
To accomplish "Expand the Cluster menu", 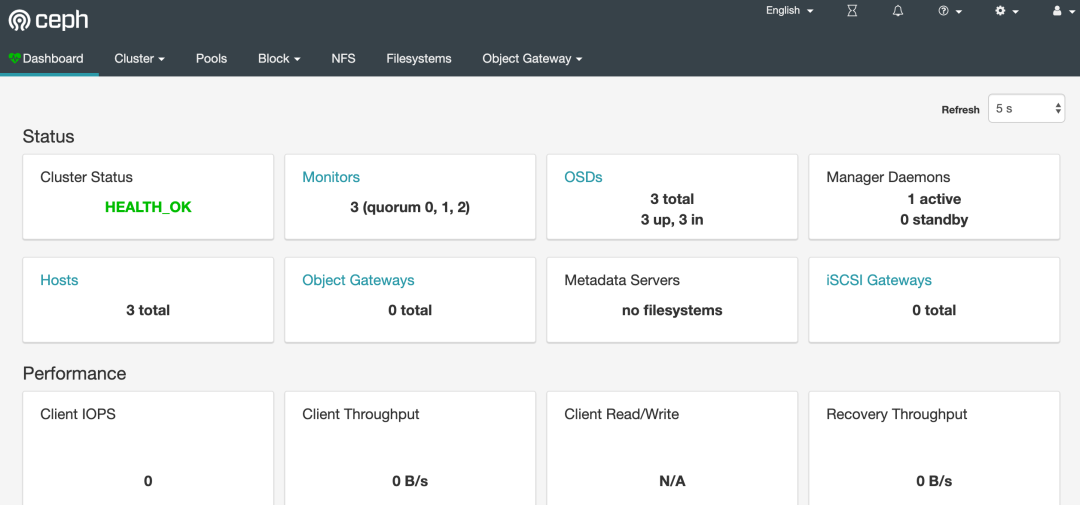I will (139, 59).
